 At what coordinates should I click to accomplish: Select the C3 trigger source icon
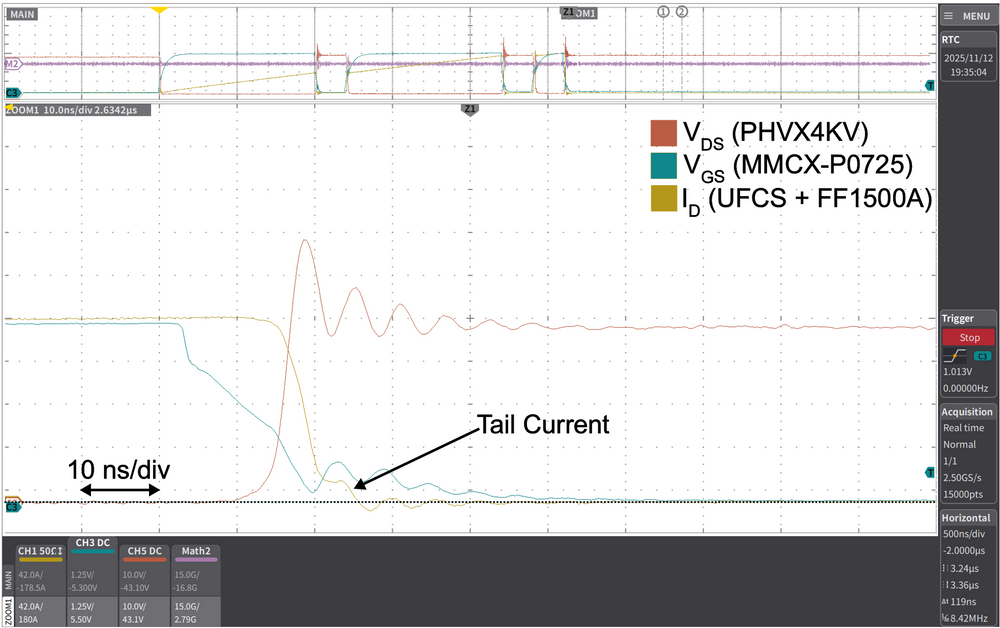(x=983, y=354)
